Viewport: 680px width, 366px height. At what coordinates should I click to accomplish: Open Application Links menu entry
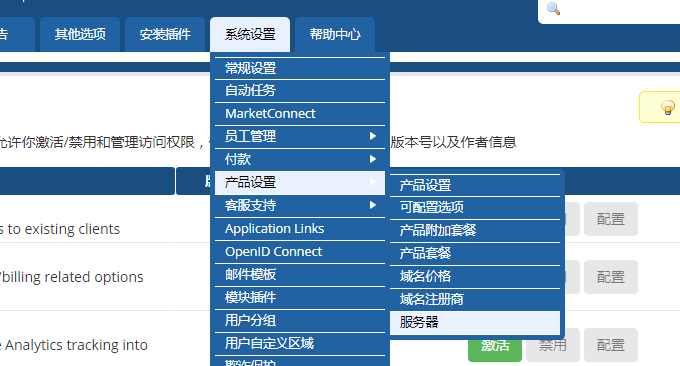(x=300, y=229)
